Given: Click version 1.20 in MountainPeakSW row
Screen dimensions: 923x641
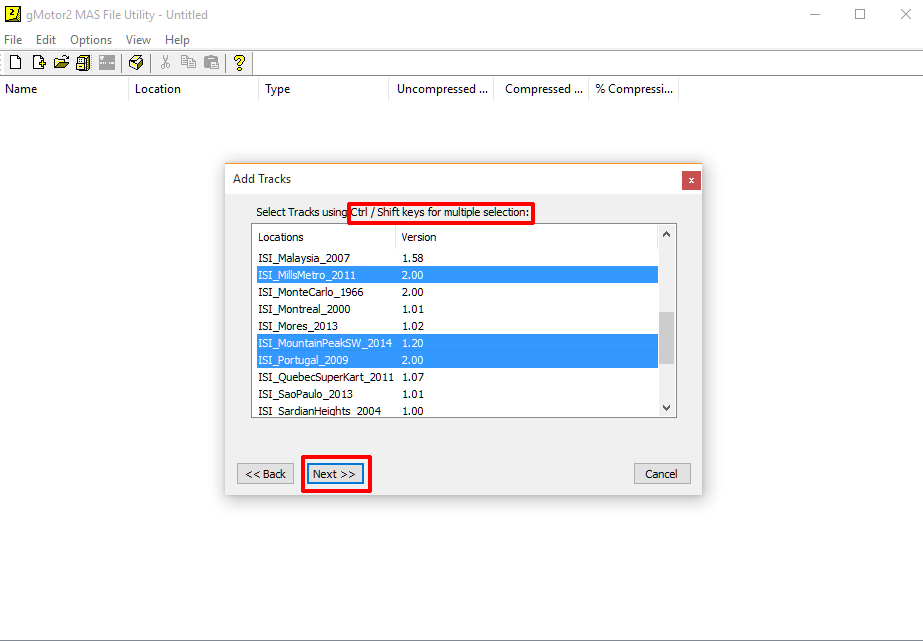Looking at the screenshot, I should click(x=413, y=343).
